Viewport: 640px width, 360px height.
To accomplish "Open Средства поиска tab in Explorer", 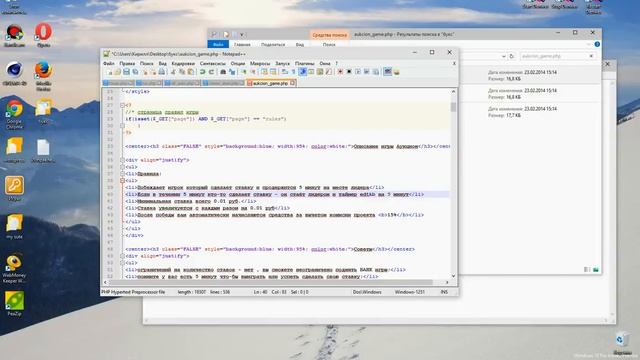I will coord(329,35).
